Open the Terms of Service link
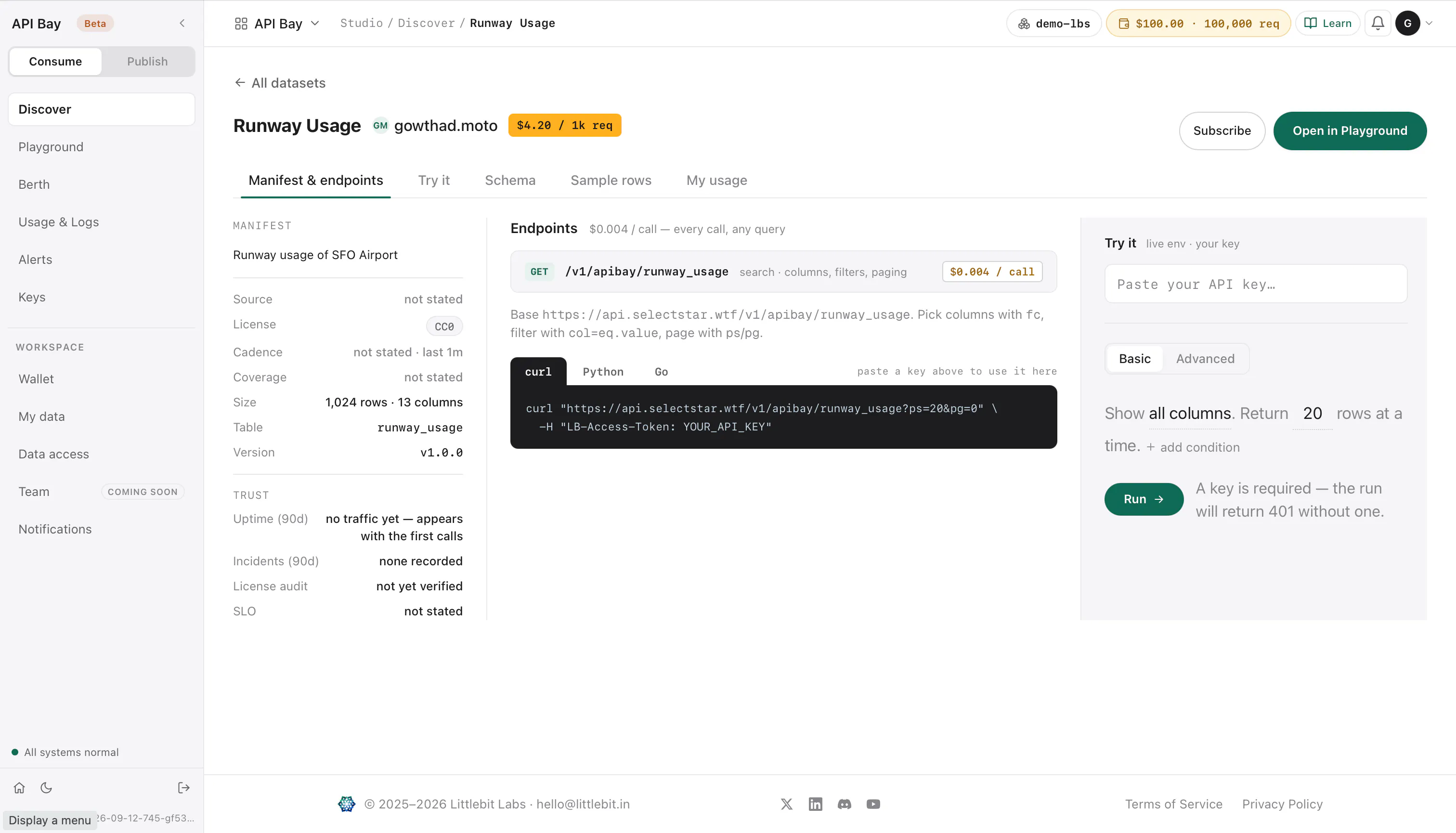The width and height of the screenshot is (1456, 833). tap(1173, 804)
